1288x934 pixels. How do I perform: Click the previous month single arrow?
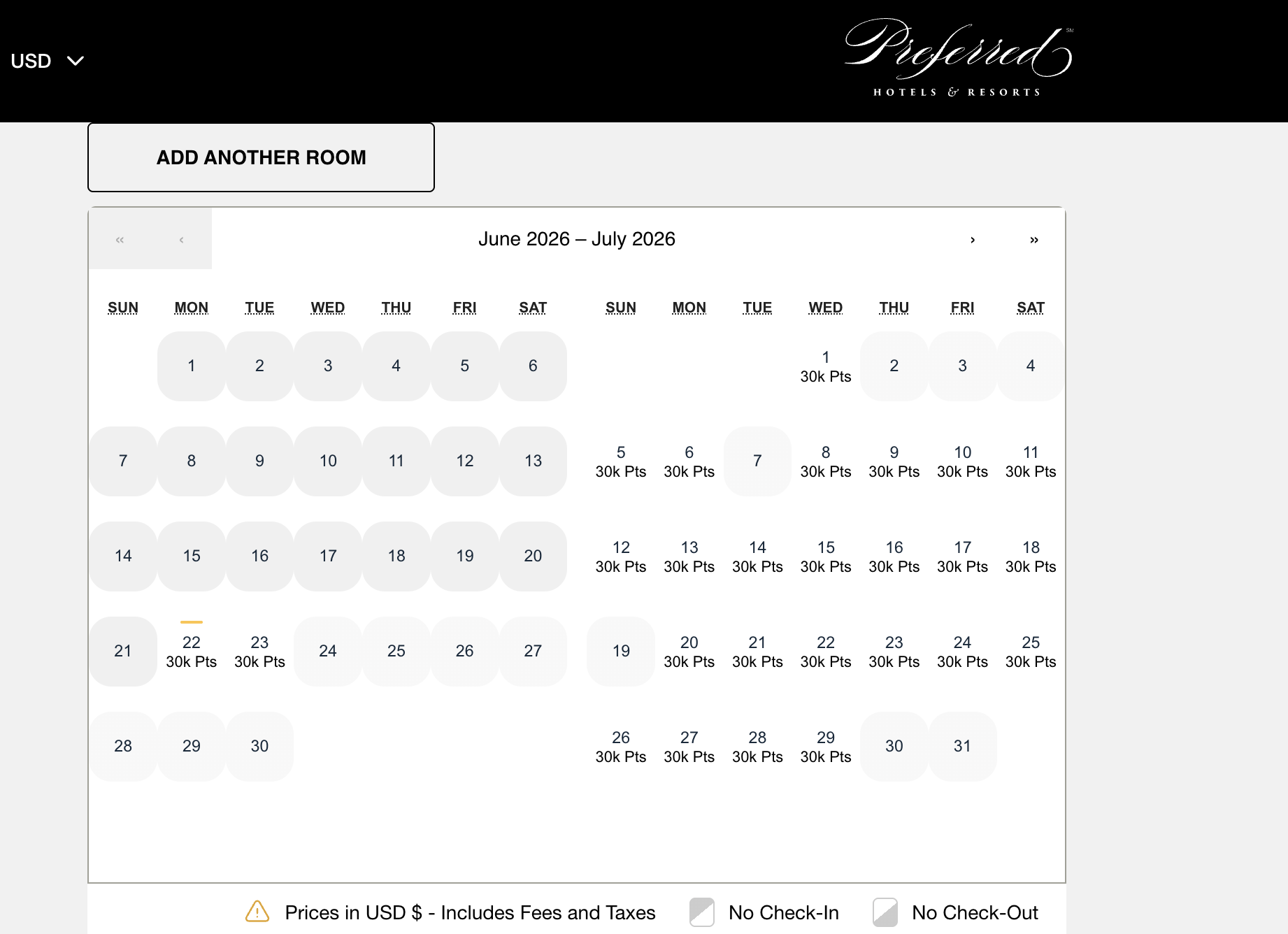point(181,239)
